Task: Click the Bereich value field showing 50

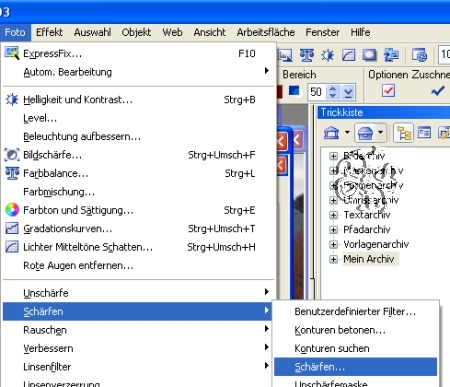Action: tap(317, 92)
